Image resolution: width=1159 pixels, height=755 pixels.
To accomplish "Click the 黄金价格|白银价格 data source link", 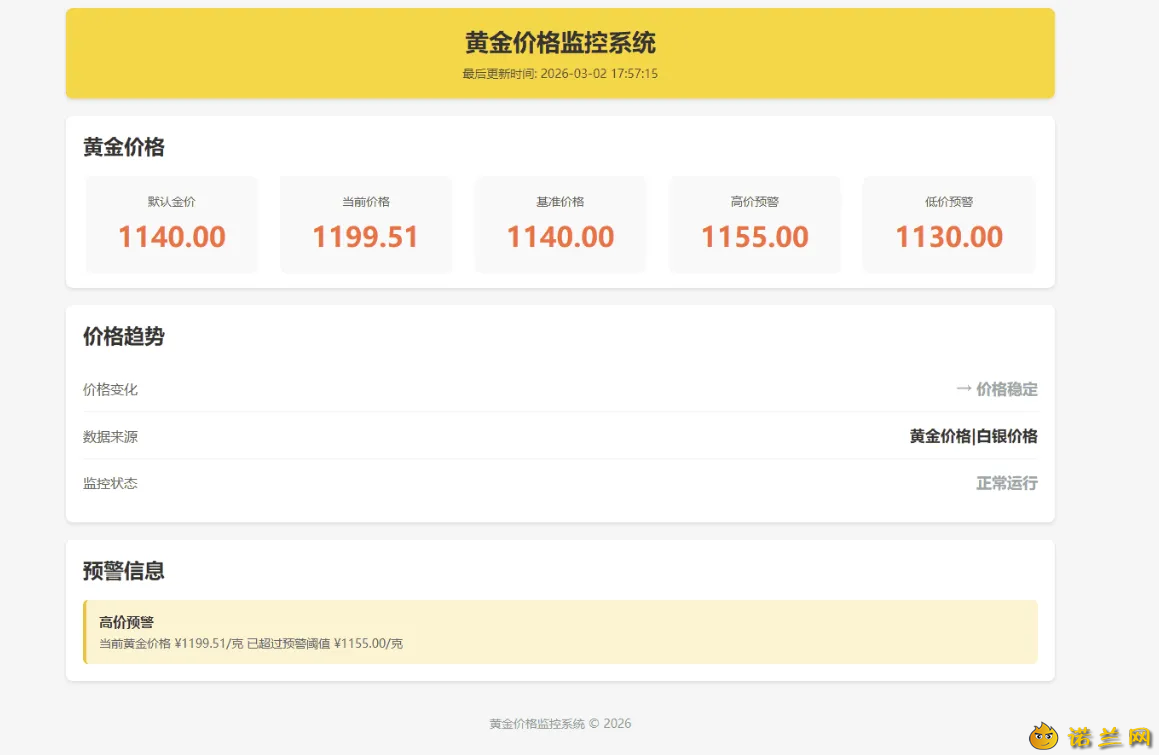I will point(973,436).
